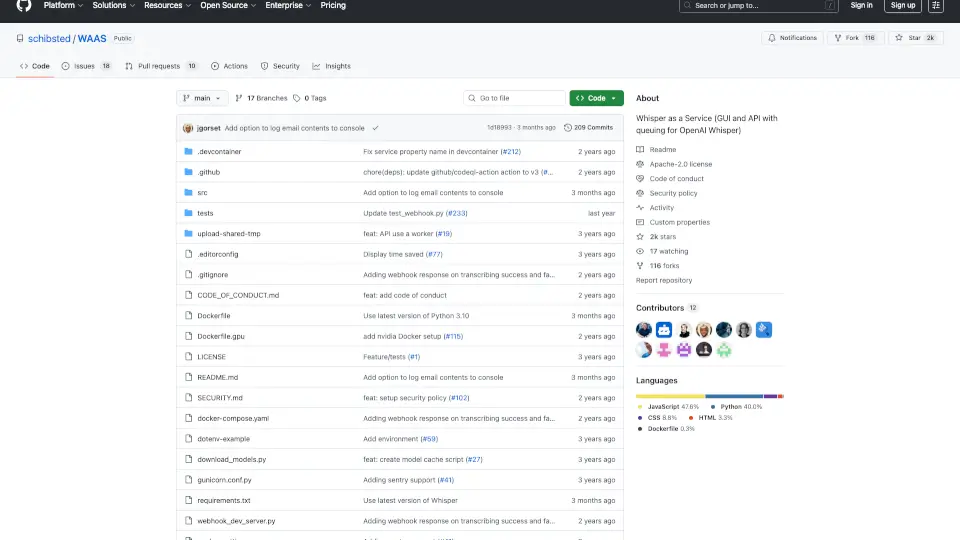The image size is (960, 540).
Task: Expand the Platform menu
Action: [x=63, y=6]
